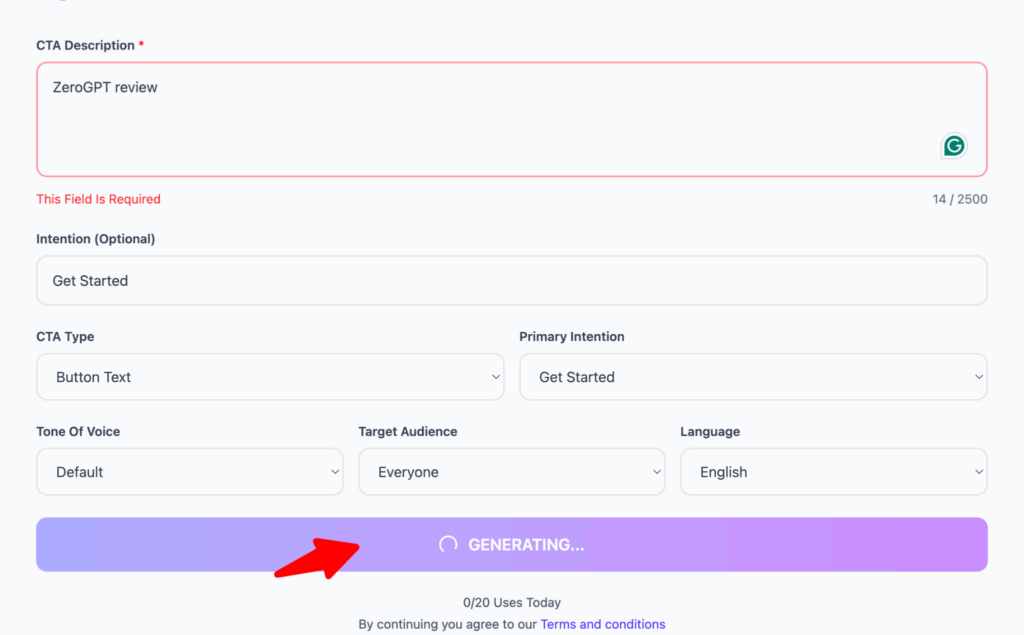The width and height of the screenshot is (1024, 635).
Task: Click the "Tone Of Voice" label
Action: click(78, 432)
